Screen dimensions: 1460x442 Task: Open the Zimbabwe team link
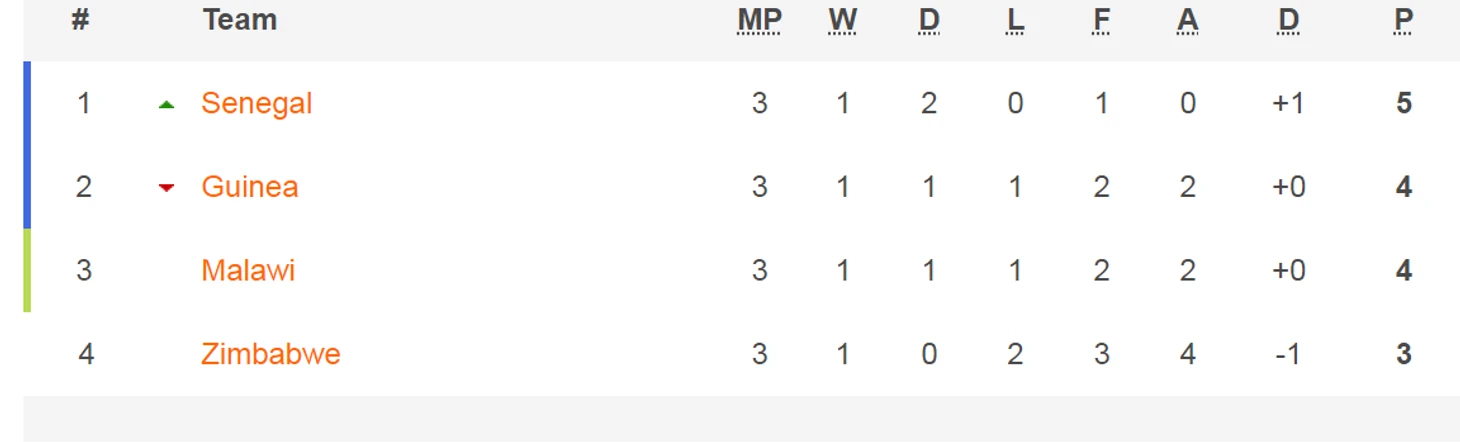click(270, 354)
